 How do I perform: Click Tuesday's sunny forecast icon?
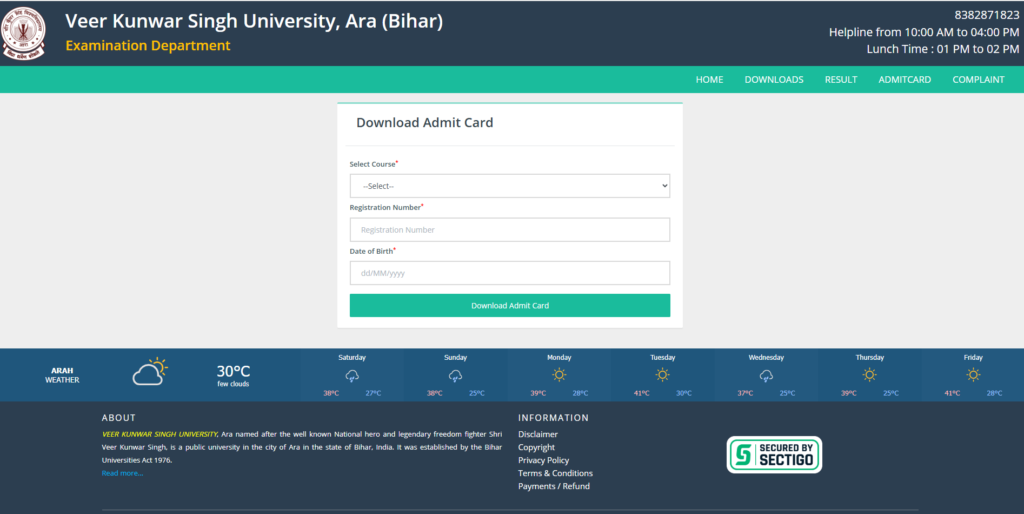pyautogui.click(x=662, y=375)
